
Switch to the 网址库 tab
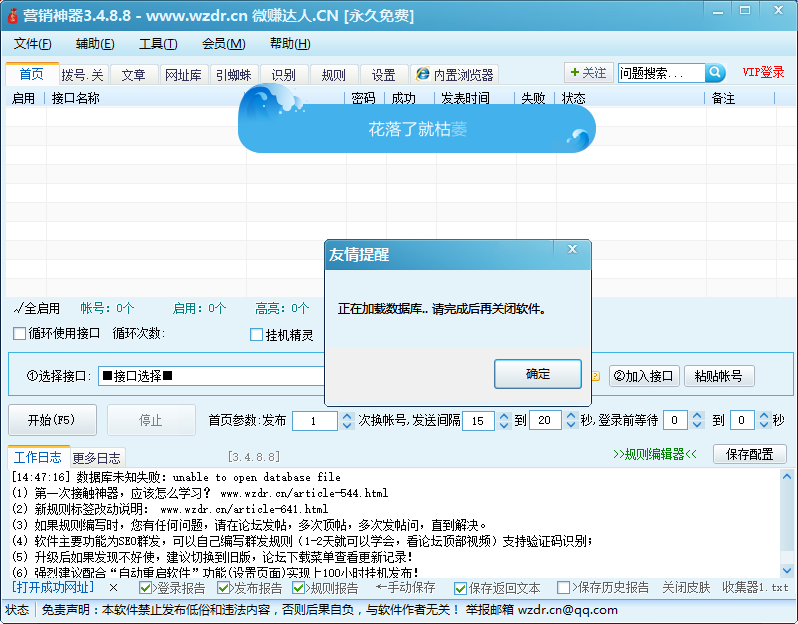click(183, 75)
